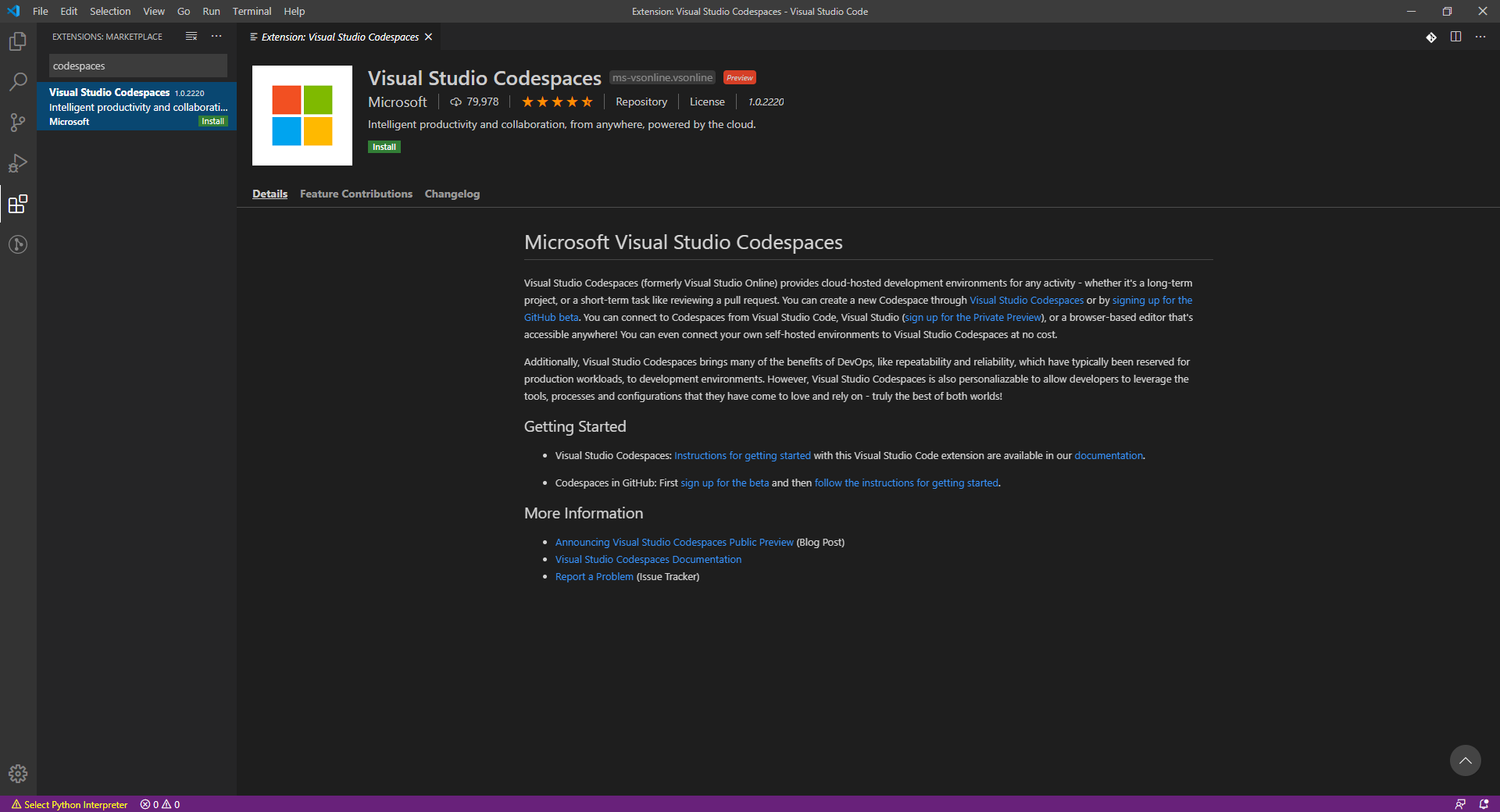This screenshot has height=812, width=1500.
Task: Open Visual Studio Codespaces Documentation link
Action: point(648,559)
